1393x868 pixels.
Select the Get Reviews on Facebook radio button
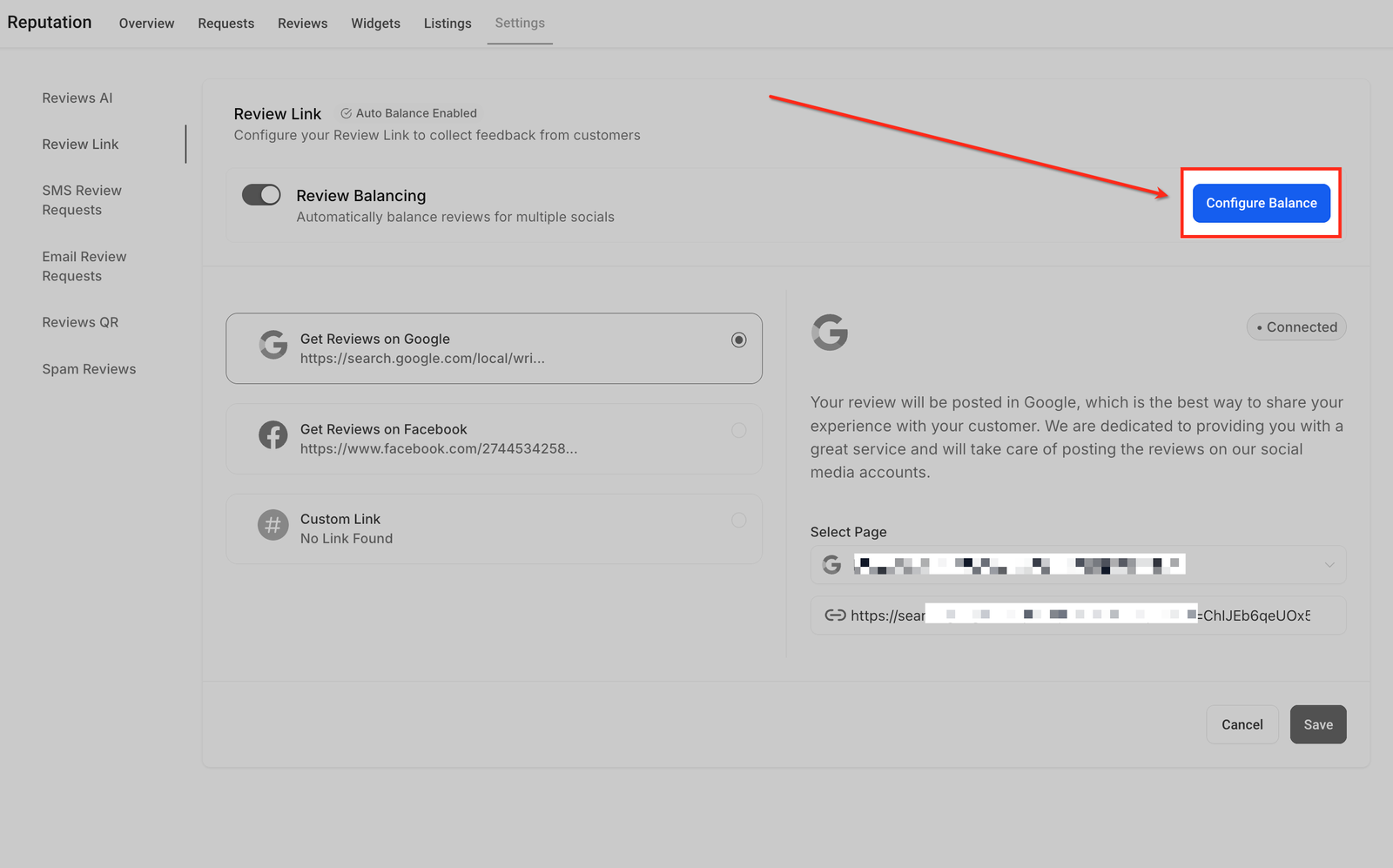(x=738, y=430)
